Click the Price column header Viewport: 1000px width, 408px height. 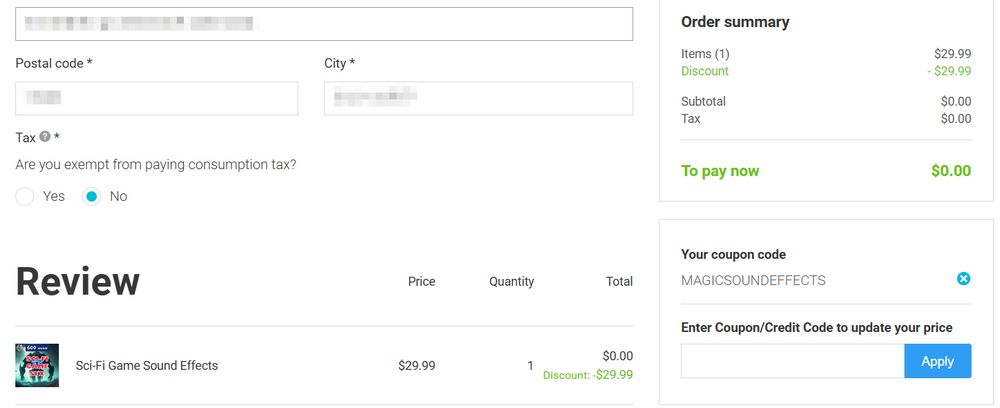click(x=421, y=282)
